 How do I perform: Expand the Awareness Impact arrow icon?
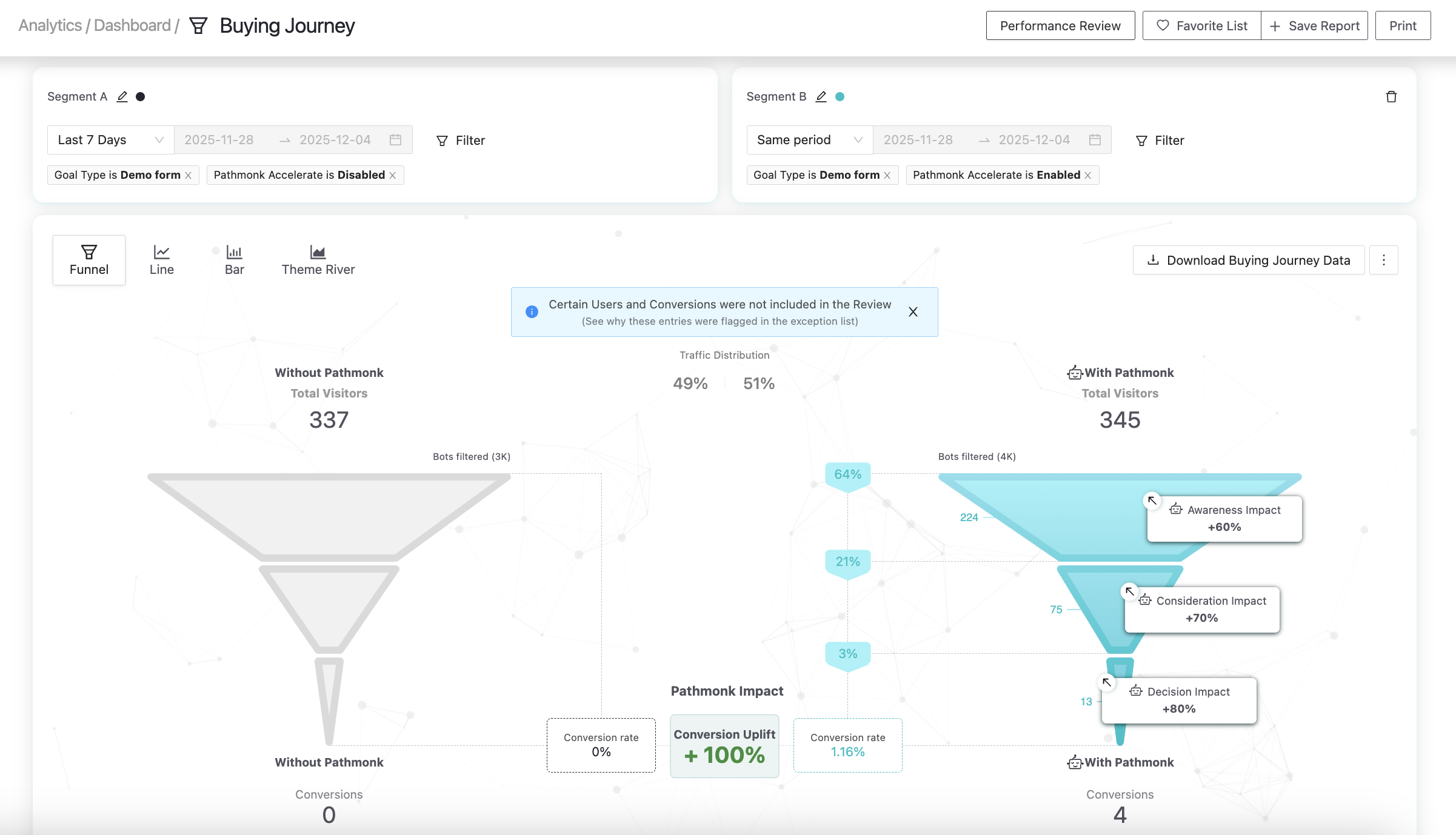(x=1152, y=501)
